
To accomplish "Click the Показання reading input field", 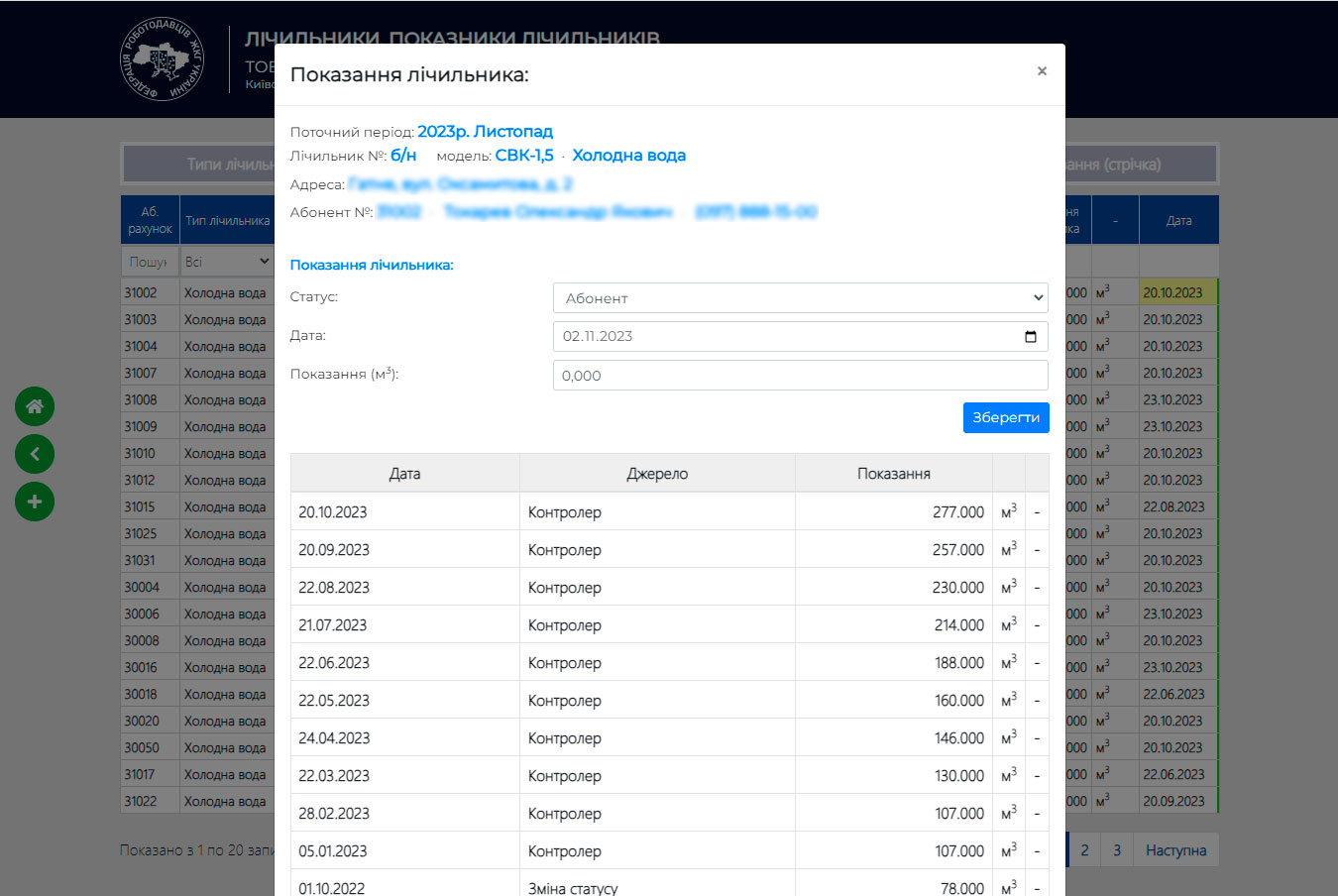I will click(800, 376).
